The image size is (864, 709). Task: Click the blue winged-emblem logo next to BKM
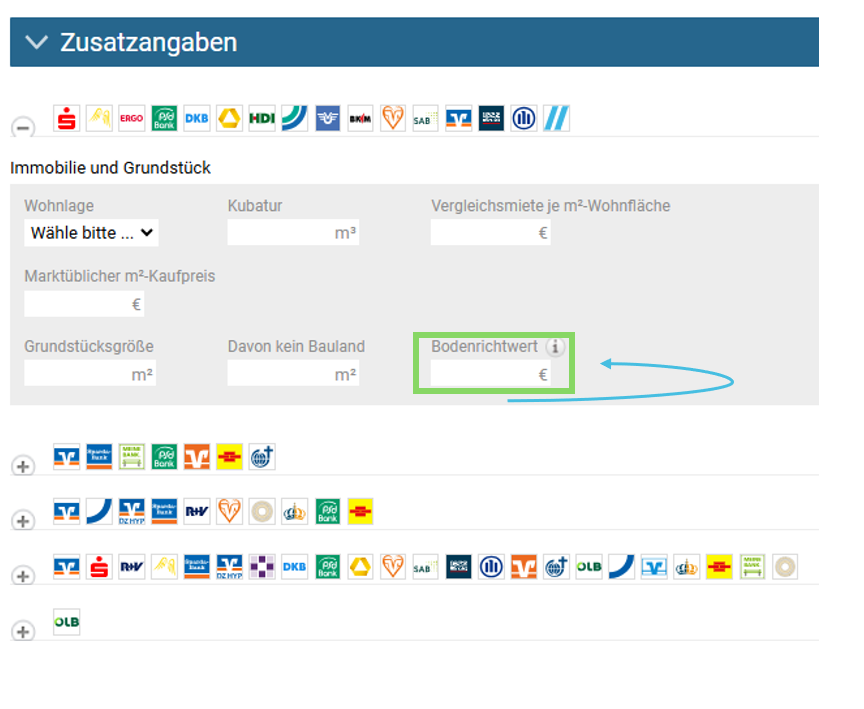click(327, 118)
